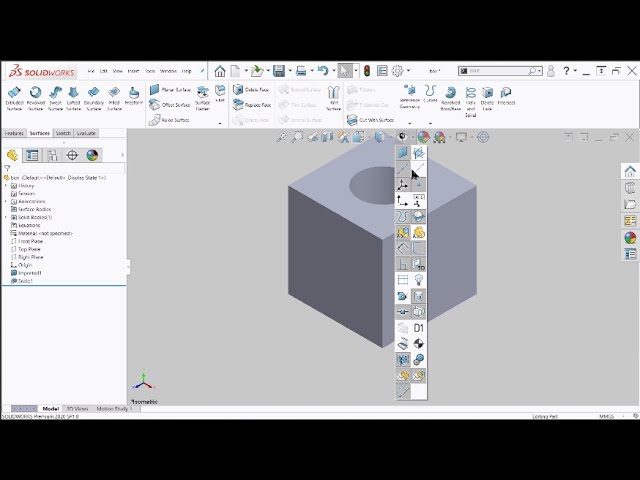Select the Extruded Surface tool
640x480 pixels.
[14, 97]
